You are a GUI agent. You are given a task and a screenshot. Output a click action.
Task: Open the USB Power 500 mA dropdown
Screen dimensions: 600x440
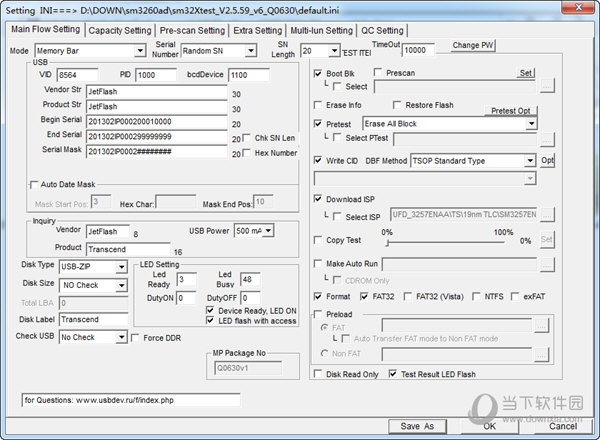pos(268,231)
